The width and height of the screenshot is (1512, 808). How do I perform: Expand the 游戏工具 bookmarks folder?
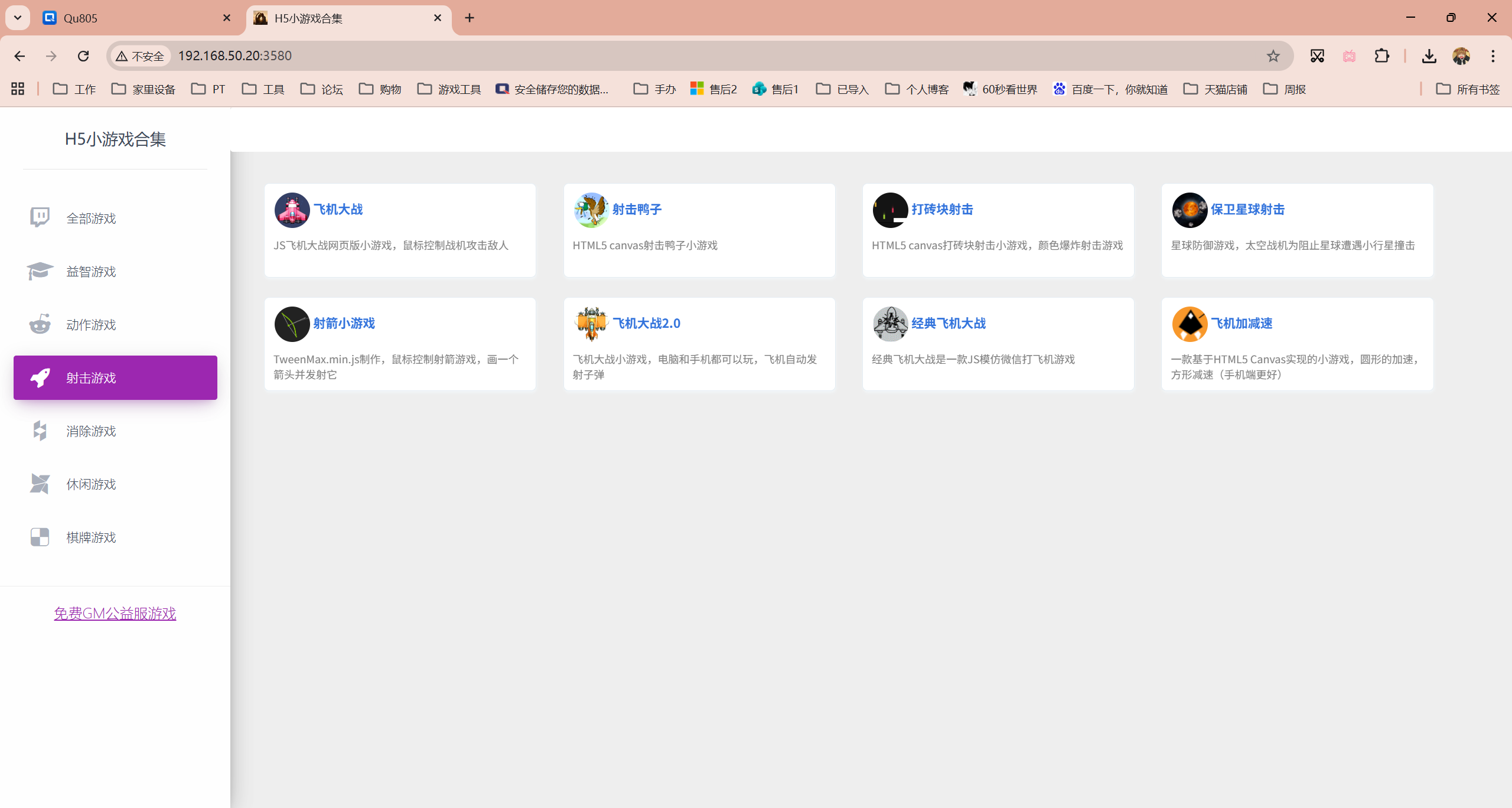[449, 89]
